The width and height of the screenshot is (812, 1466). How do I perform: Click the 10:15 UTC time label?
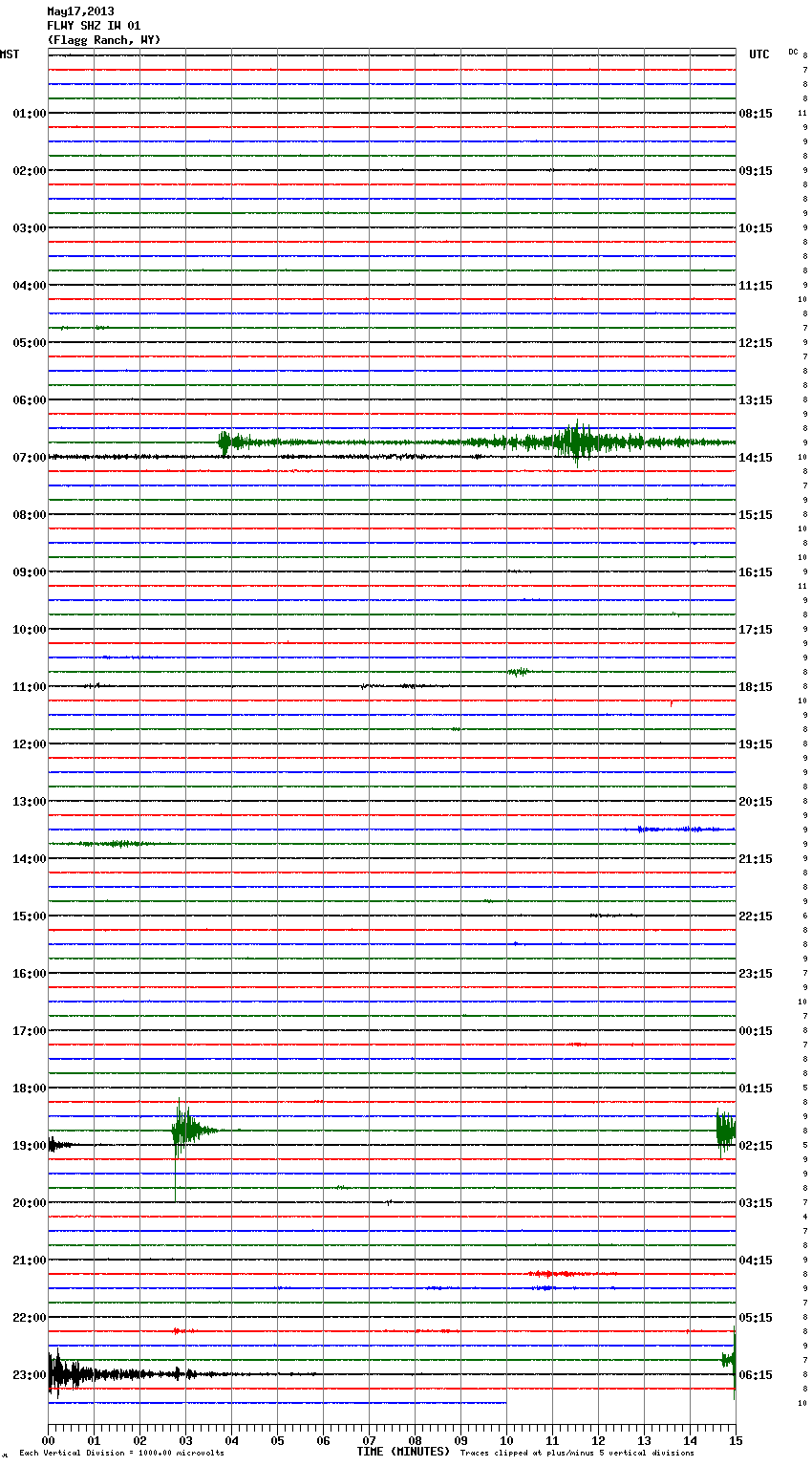click(x=756, y=228)
